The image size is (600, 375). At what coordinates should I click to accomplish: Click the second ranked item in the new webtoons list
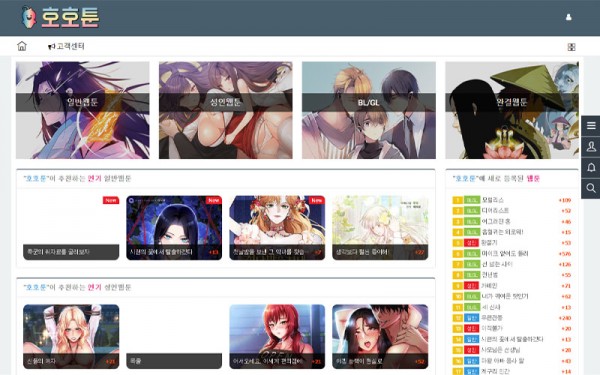click(512, 211)
